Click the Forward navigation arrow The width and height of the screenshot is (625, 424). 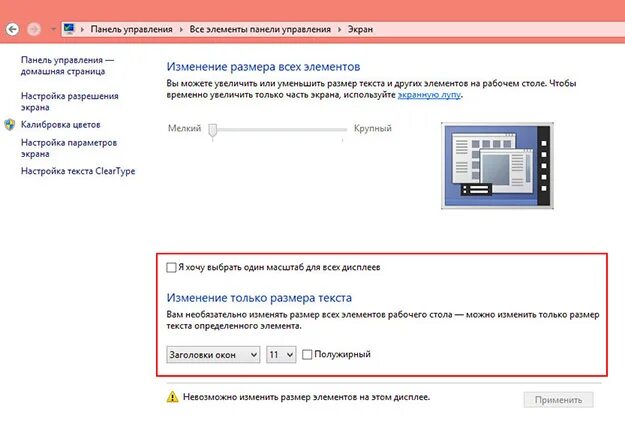pos(34,29)
